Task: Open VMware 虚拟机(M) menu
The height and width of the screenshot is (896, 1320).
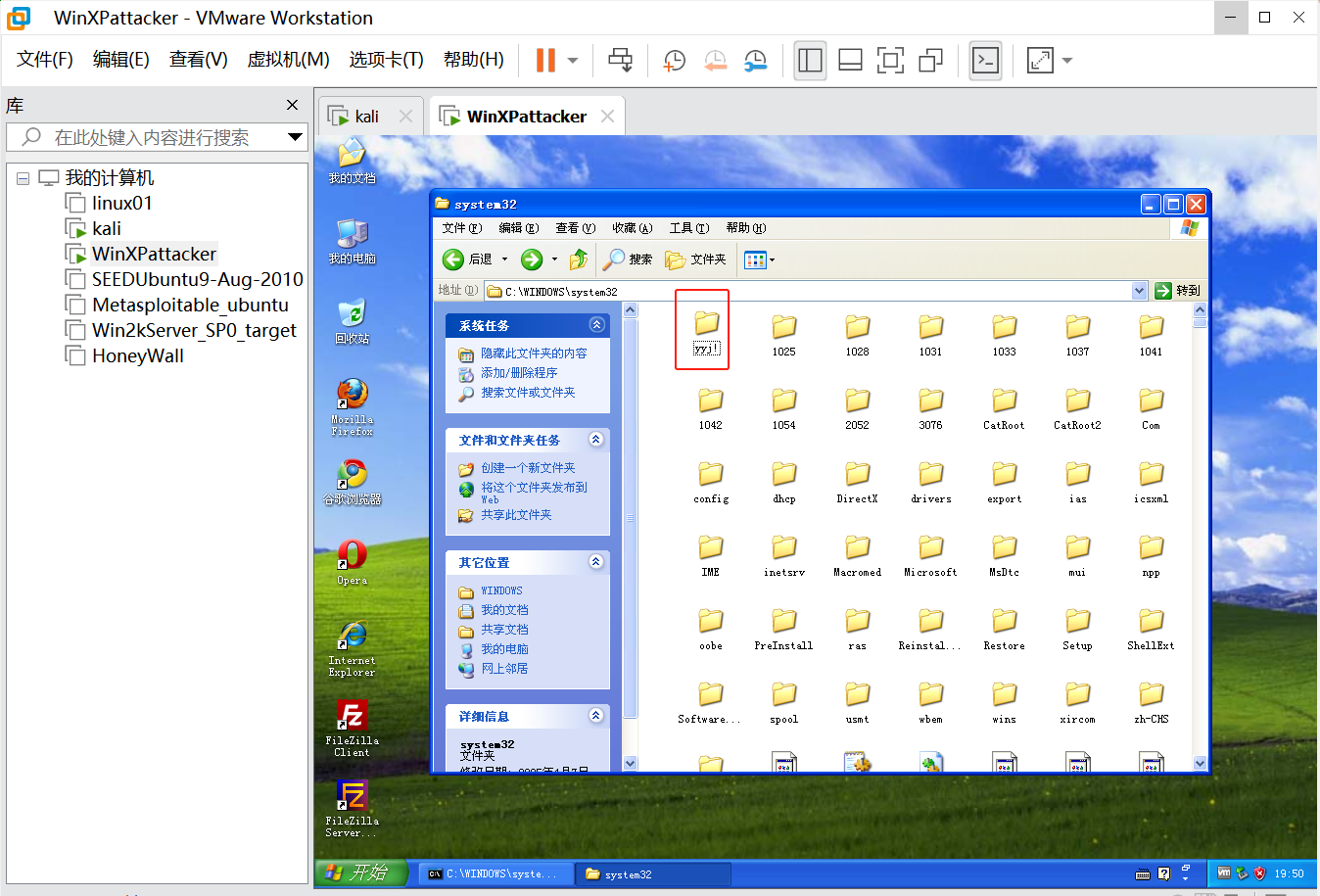Action: click(x=288, y=60)
